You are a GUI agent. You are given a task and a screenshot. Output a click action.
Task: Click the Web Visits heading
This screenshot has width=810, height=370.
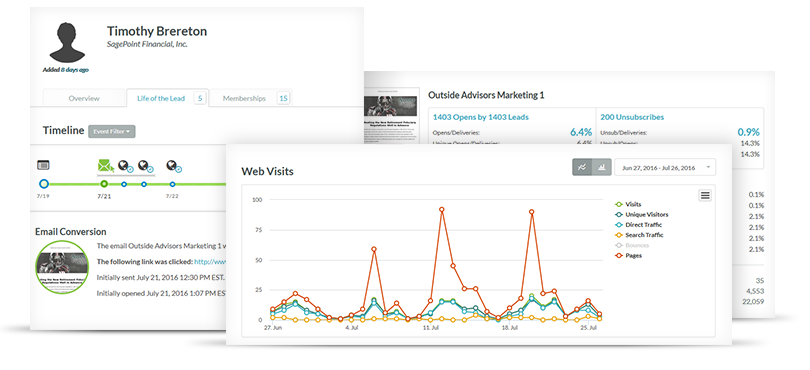pyautogui.click(x=267, y=171)
